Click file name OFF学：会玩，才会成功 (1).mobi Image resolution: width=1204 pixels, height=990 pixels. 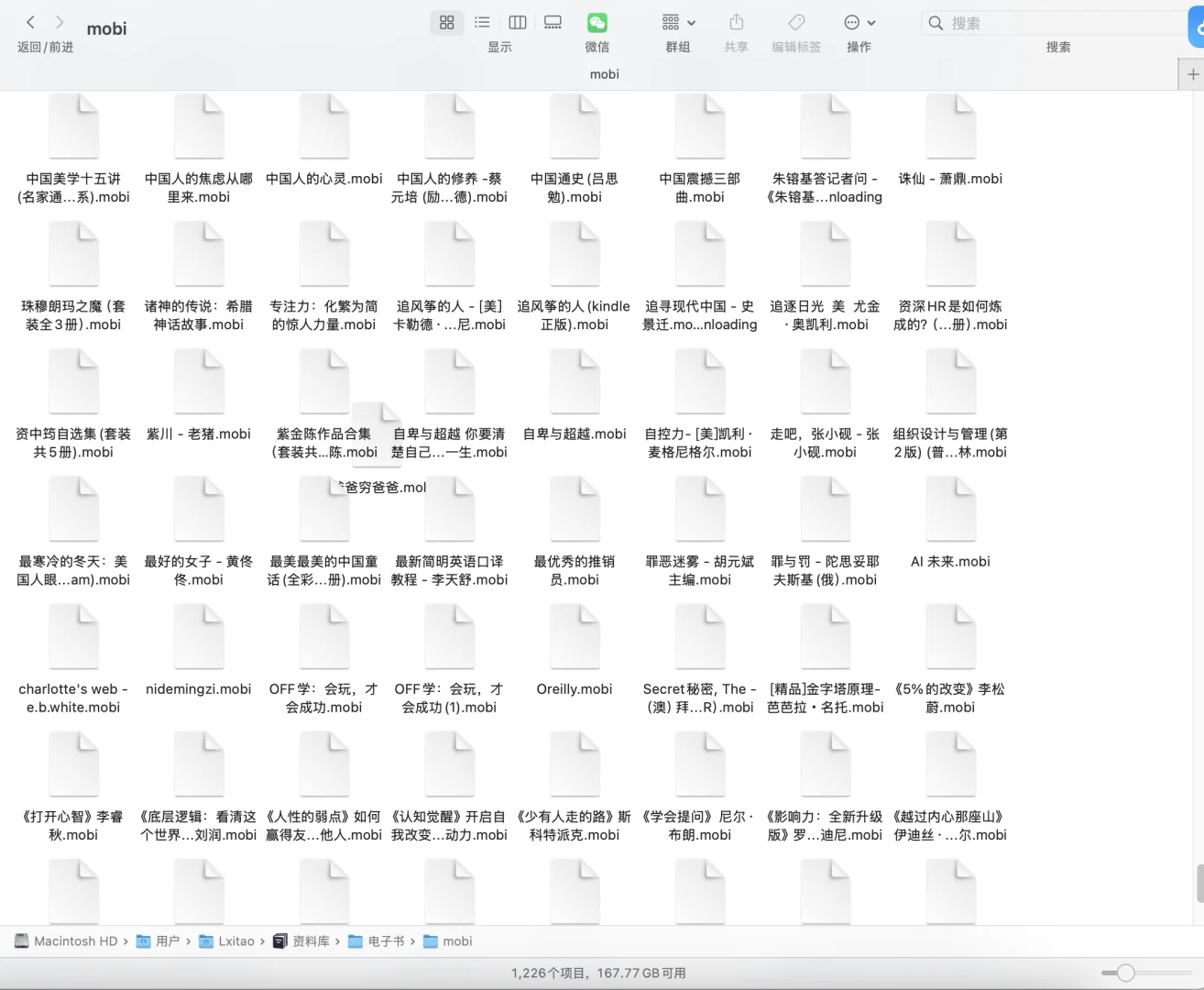449,698
